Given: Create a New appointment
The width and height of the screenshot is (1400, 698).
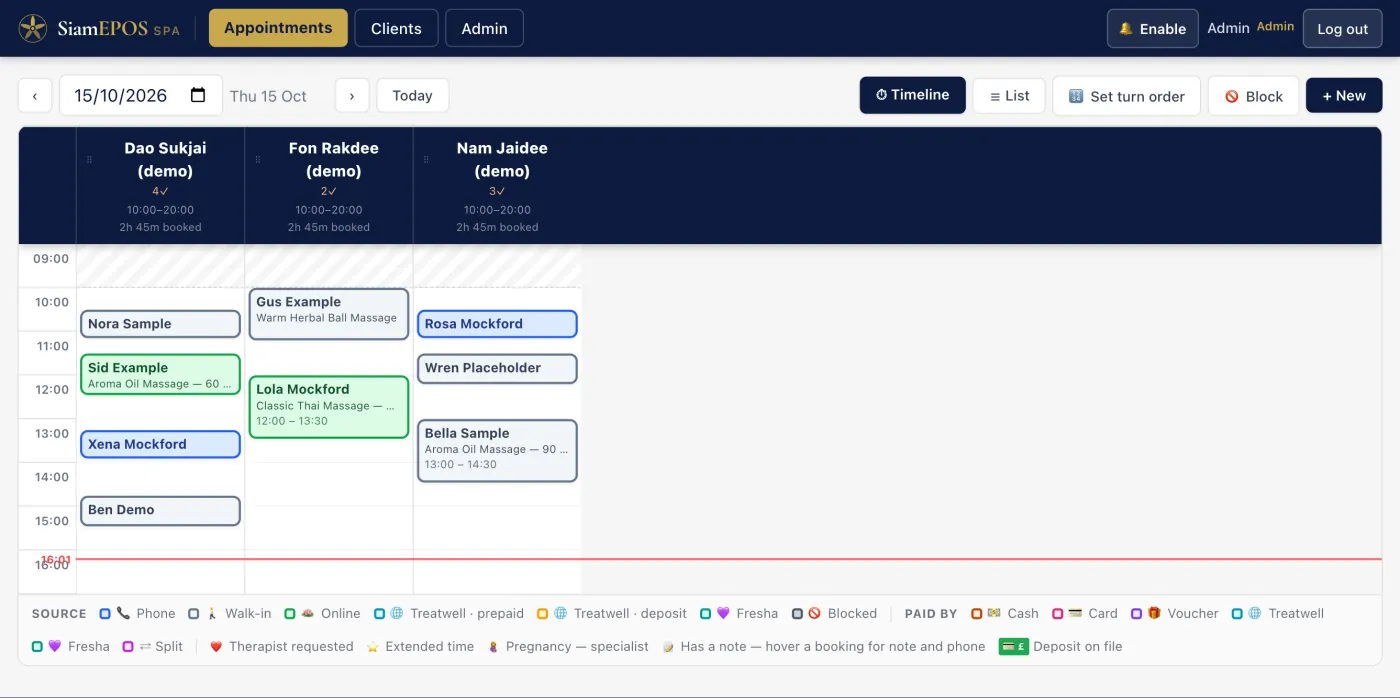Looking at the screenshot, I should click(1344, 95).
